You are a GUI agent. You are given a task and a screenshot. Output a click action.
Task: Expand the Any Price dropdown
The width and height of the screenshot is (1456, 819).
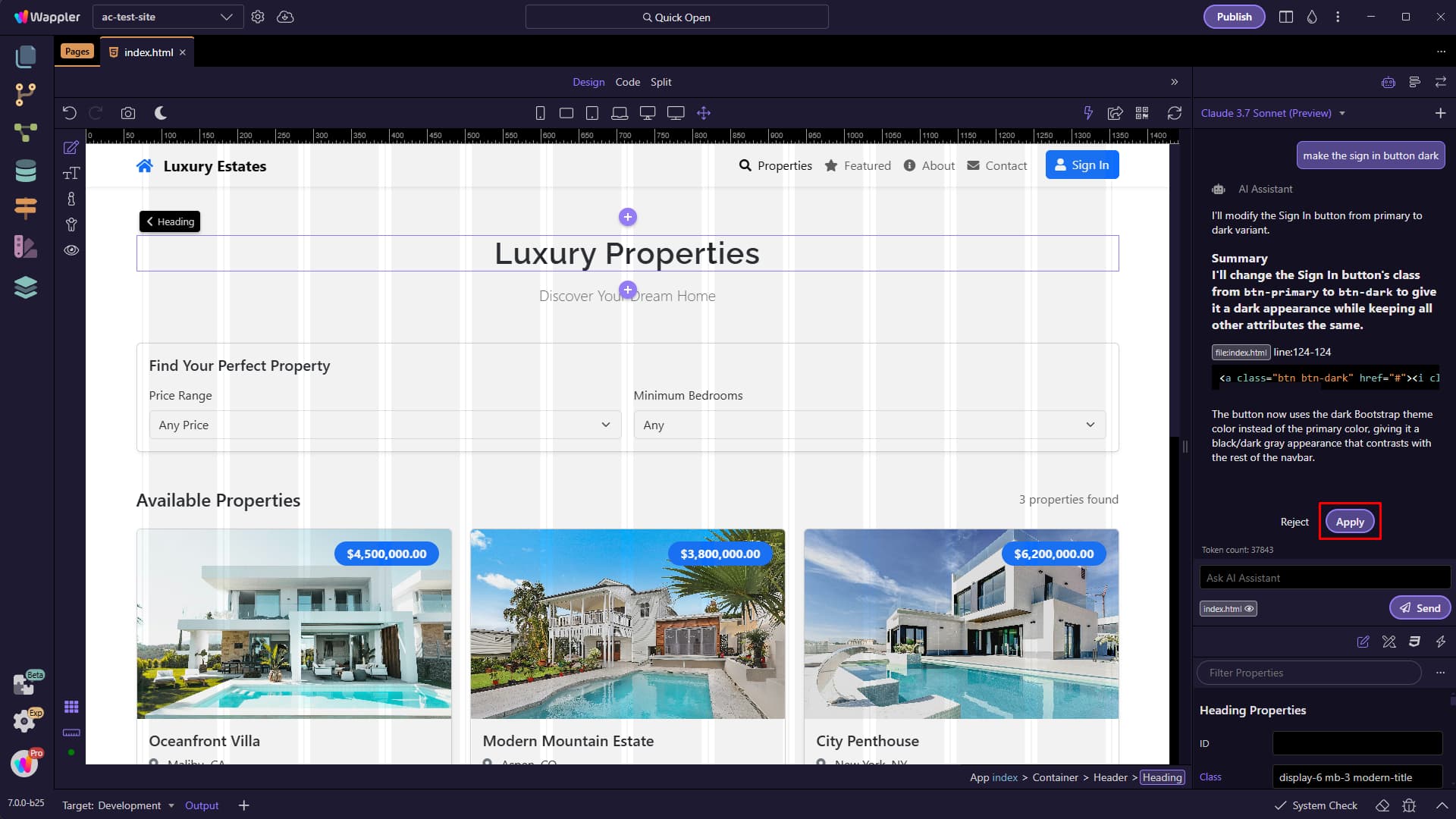(x=385, y=425)
